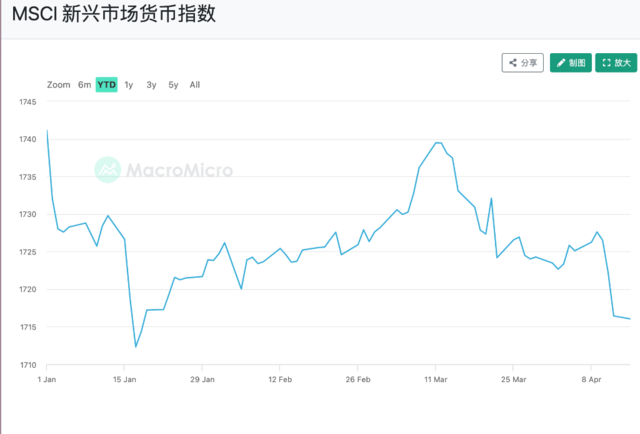Select the YTD zoom range

(x=107, y=85)
